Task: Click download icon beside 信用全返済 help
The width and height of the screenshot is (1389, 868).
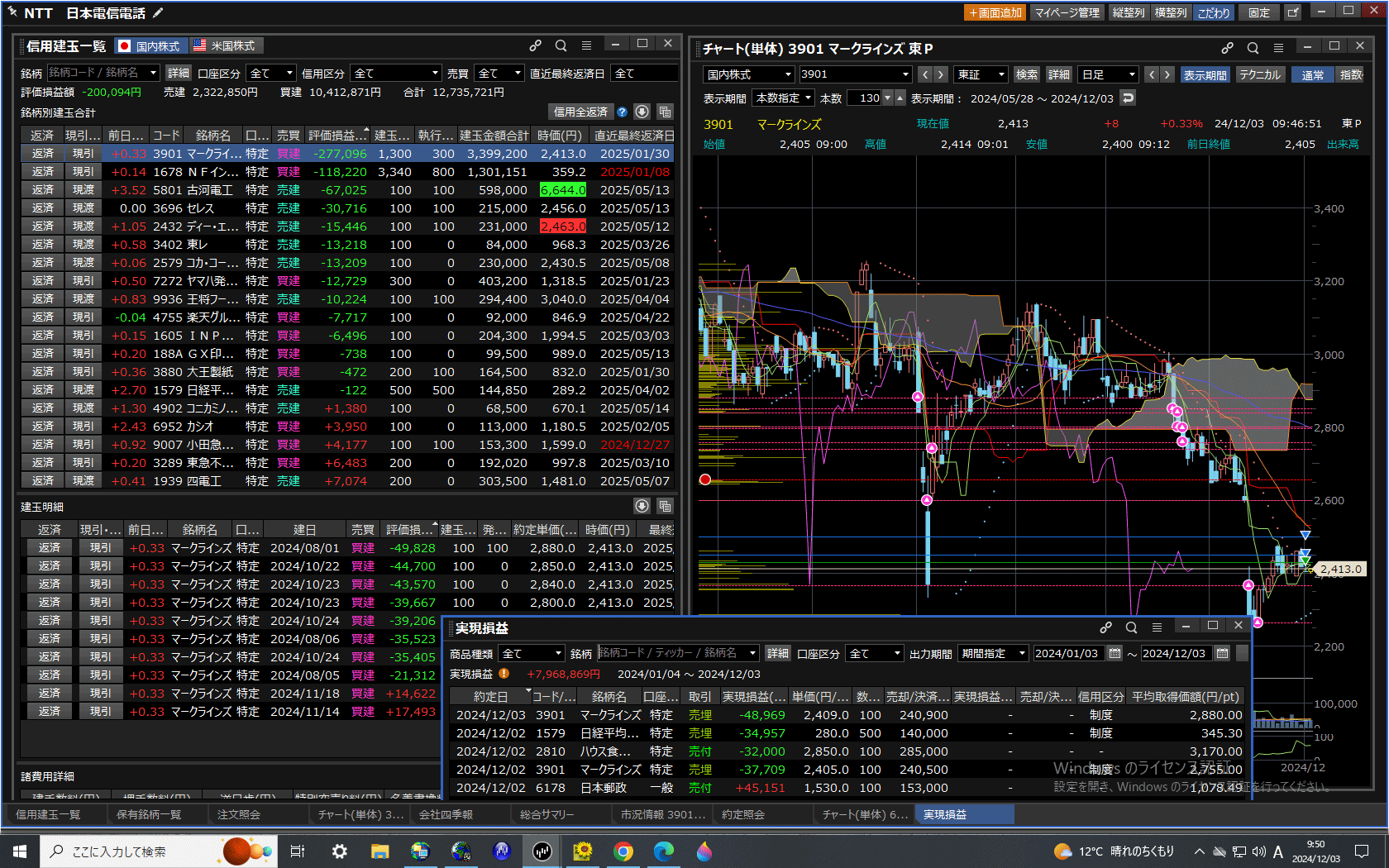Action: click(642, 112)
